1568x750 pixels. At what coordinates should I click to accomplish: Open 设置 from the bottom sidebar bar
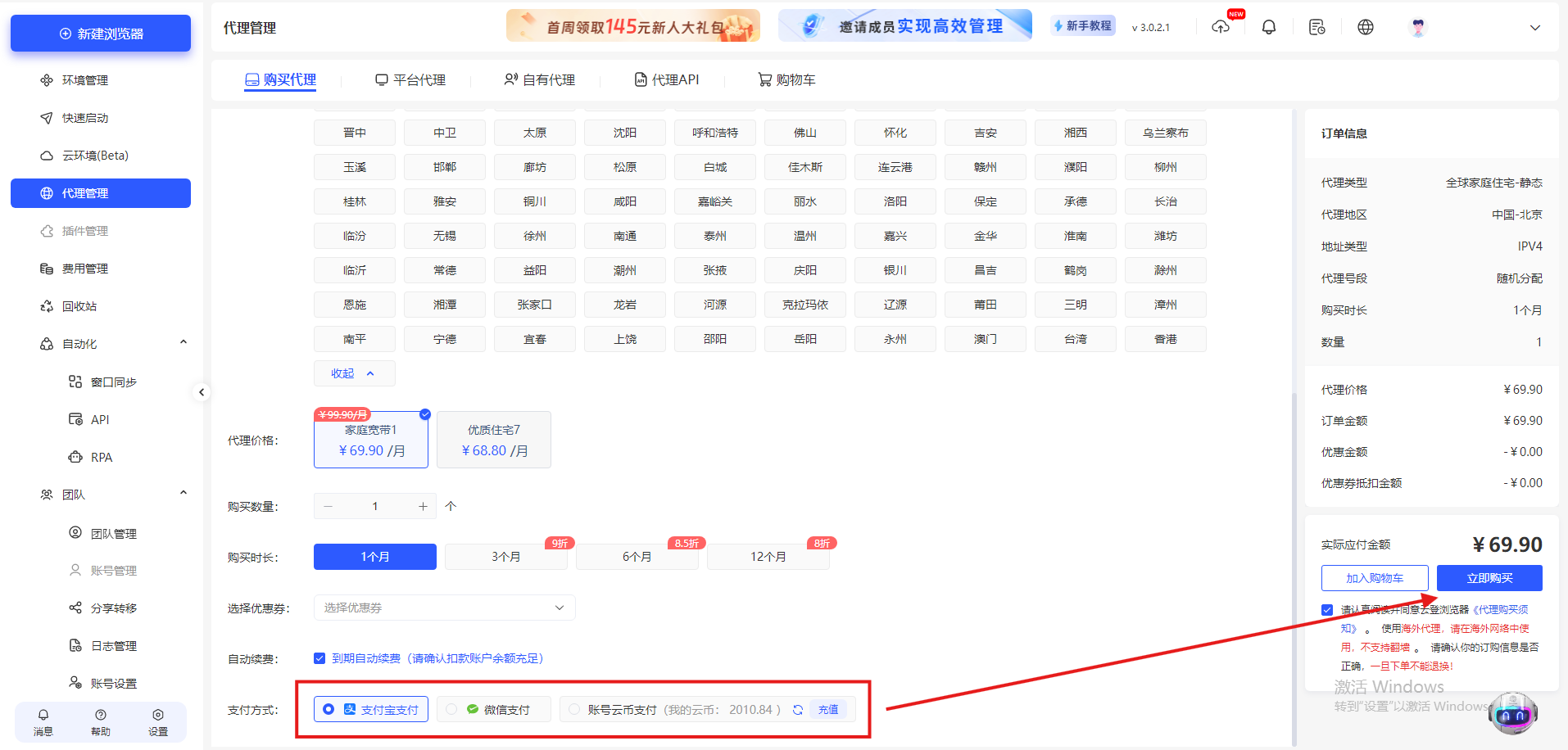click(x=157, y=722)
